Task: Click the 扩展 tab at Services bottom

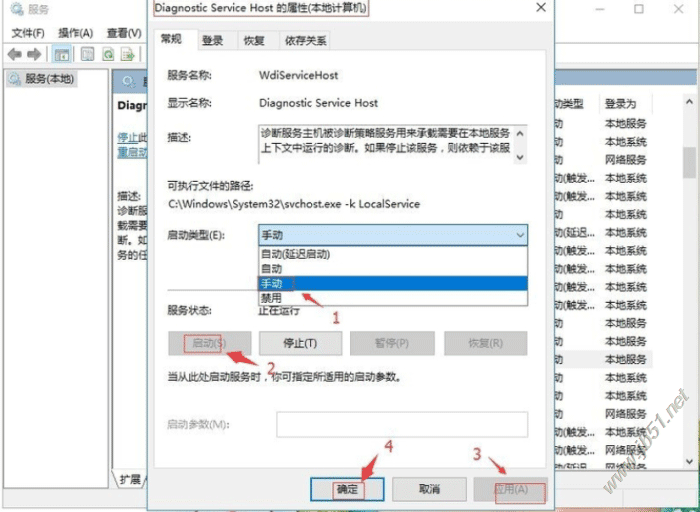Action: click(x=129, y=480)
